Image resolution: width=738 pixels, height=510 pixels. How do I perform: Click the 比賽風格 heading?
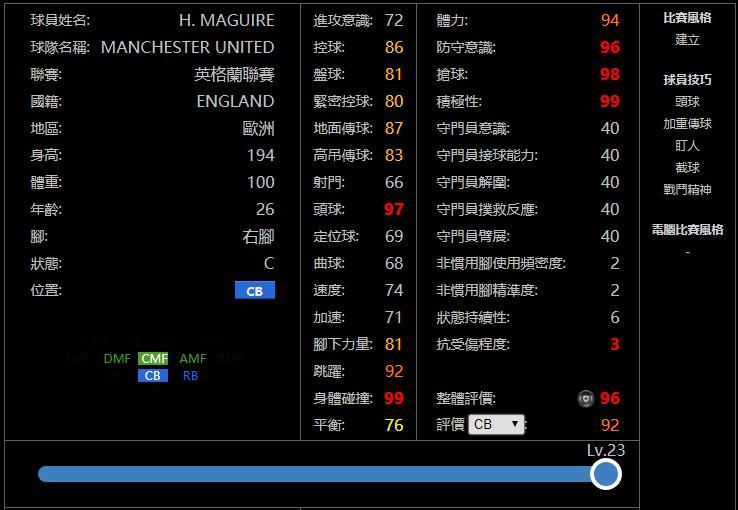click(x=687, y=18)
